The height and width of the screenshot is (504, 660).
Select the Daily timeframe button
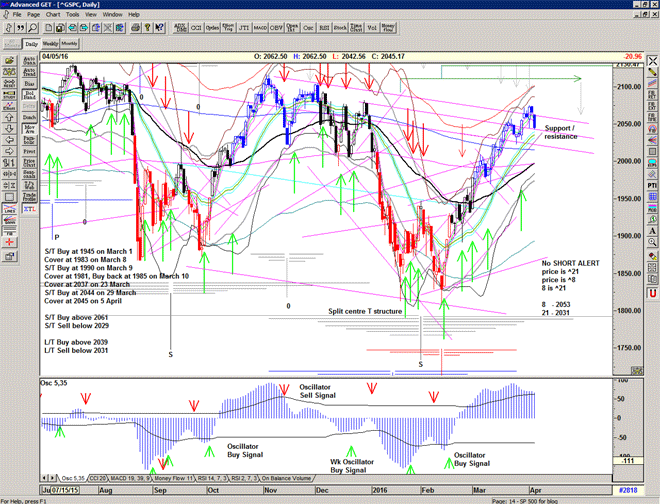[x=31, y=44]
